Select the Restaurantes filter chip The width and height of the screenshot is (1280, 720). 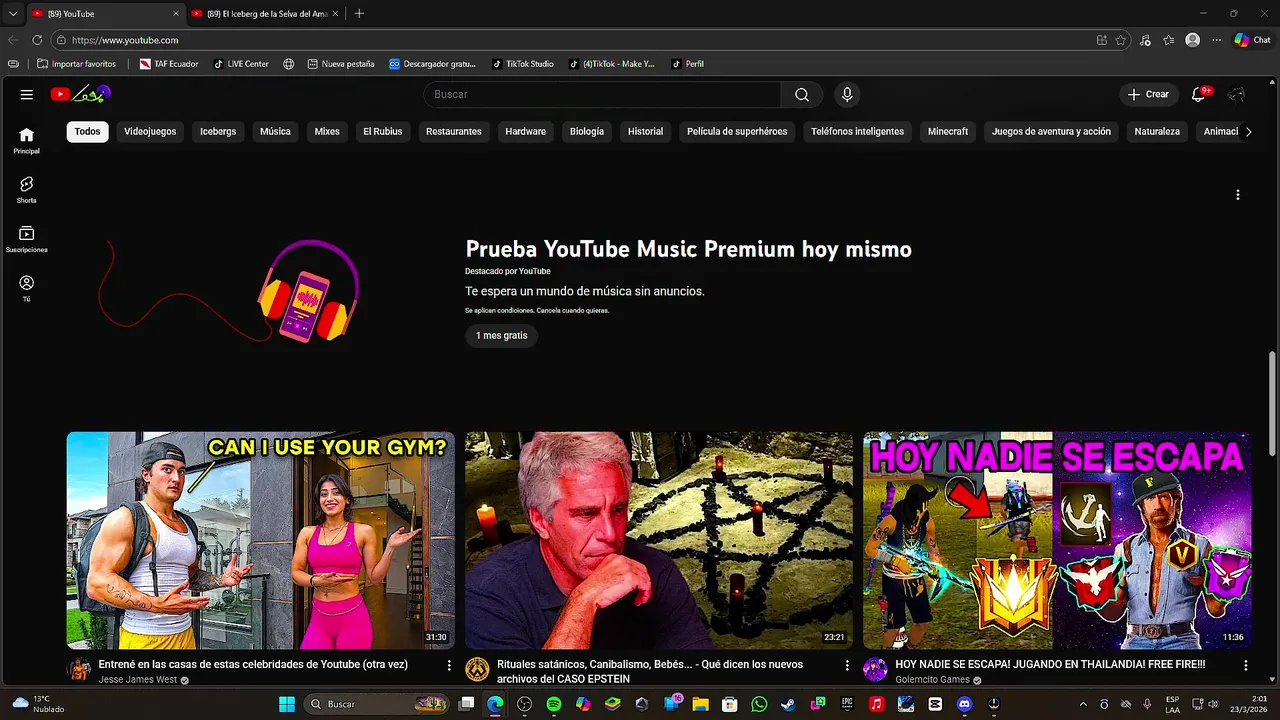[x=454, y=132]
